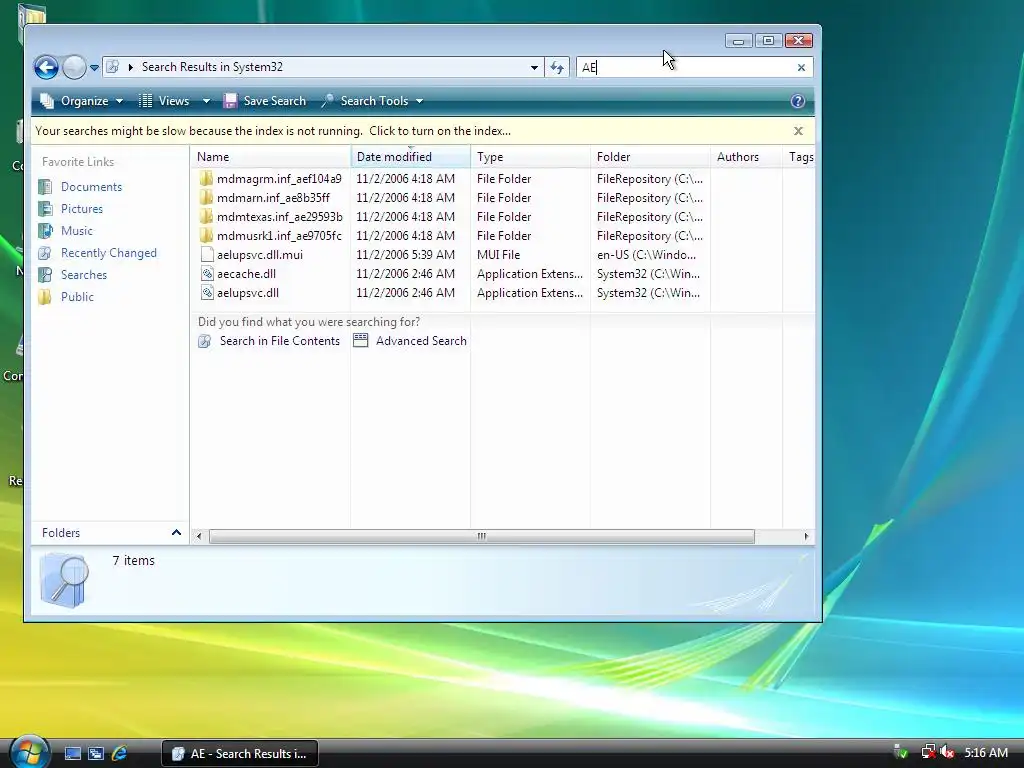
Task: Open the Windows Start orb
Action: 29,752
